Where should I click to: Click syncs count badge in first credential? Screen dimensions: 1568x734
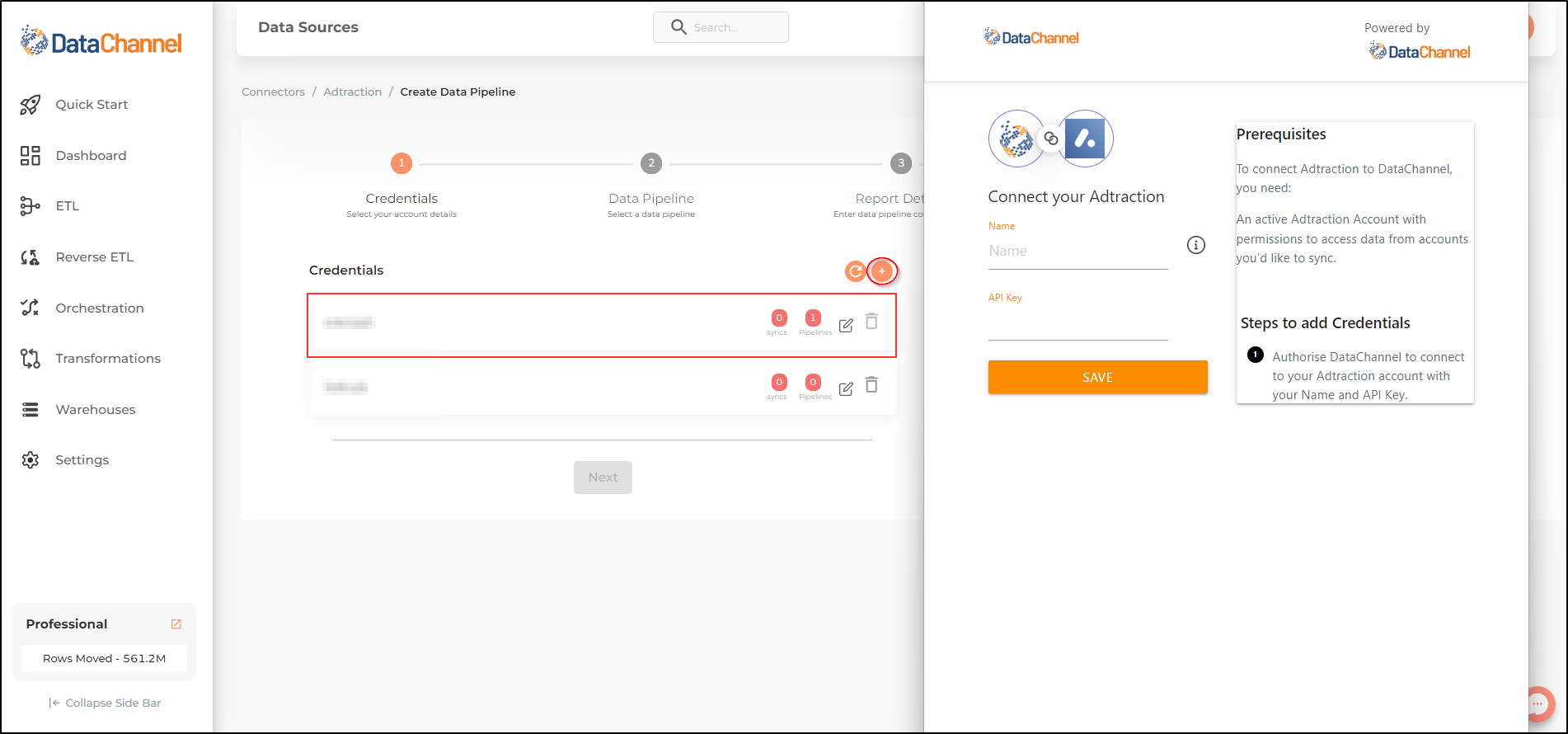[779, 318]
